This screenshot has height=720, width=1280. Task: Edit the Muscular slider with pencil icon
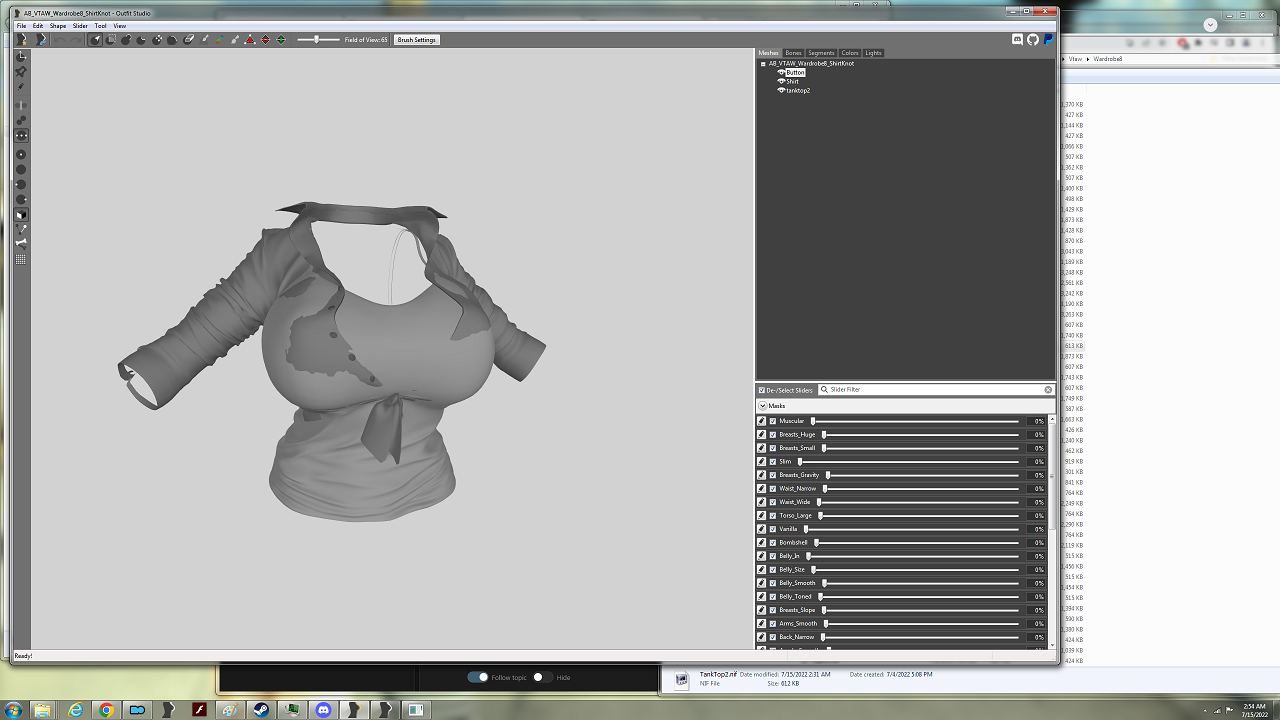click(762, 421)
